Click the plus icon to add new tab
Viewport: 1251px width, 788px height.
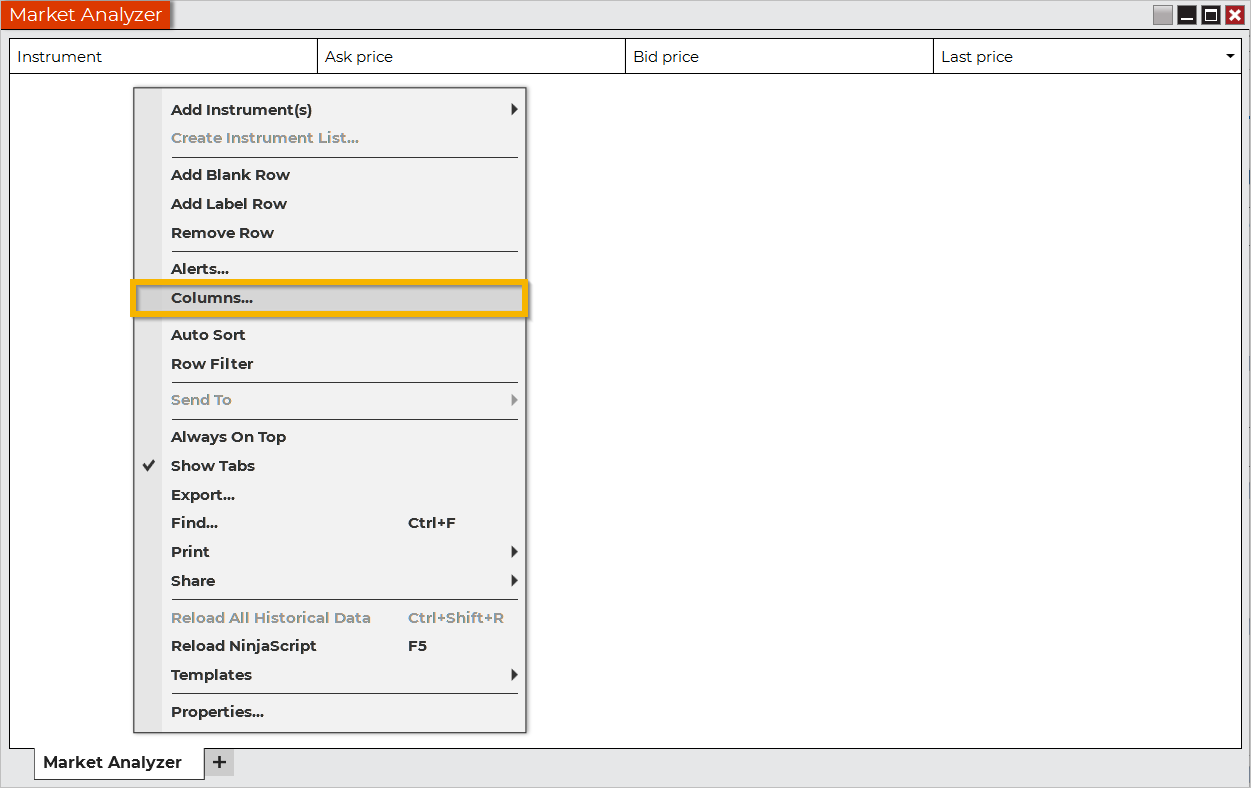(219, 763)
